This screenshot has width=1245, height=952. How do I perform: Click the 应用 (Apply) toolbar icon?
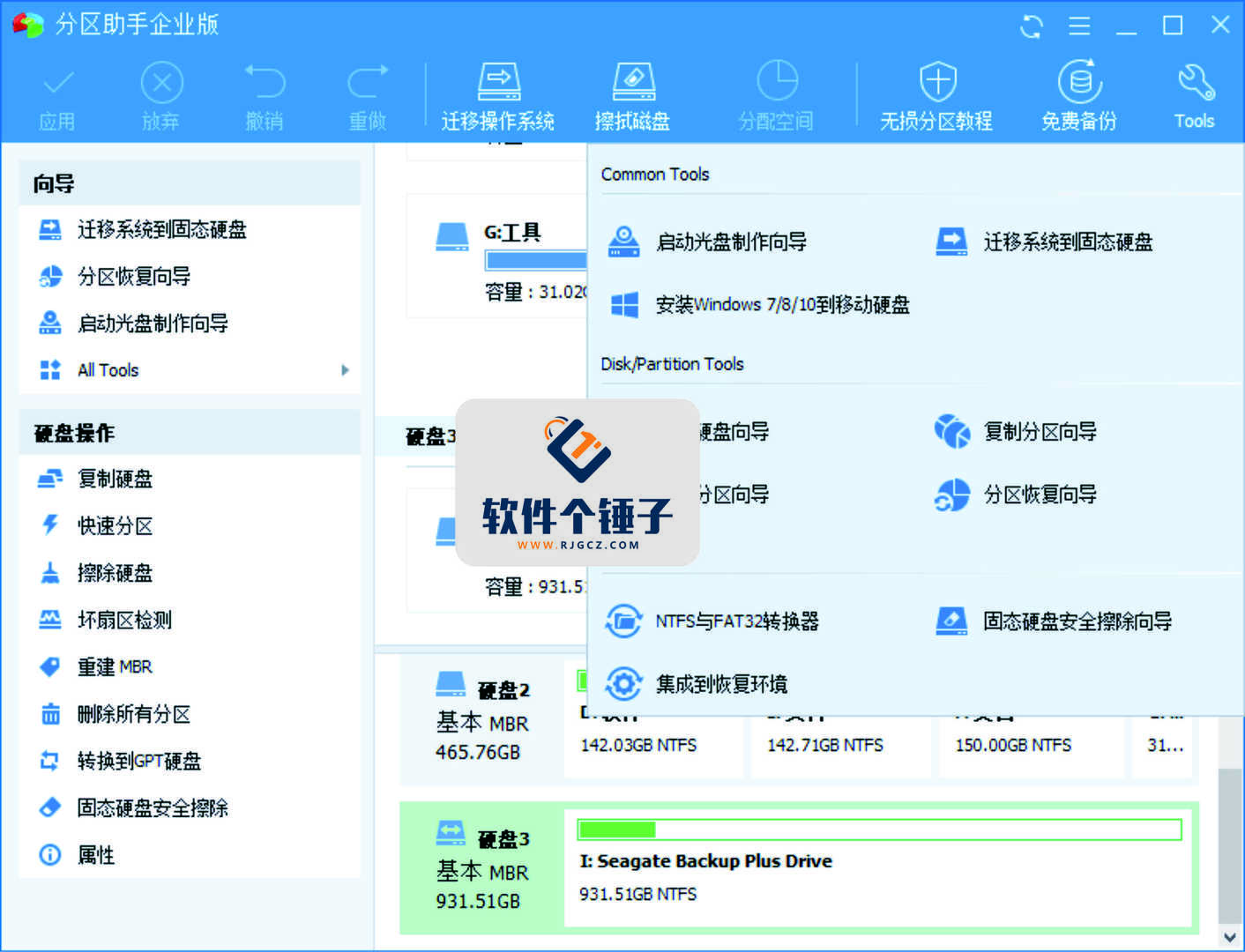[57, 97]
